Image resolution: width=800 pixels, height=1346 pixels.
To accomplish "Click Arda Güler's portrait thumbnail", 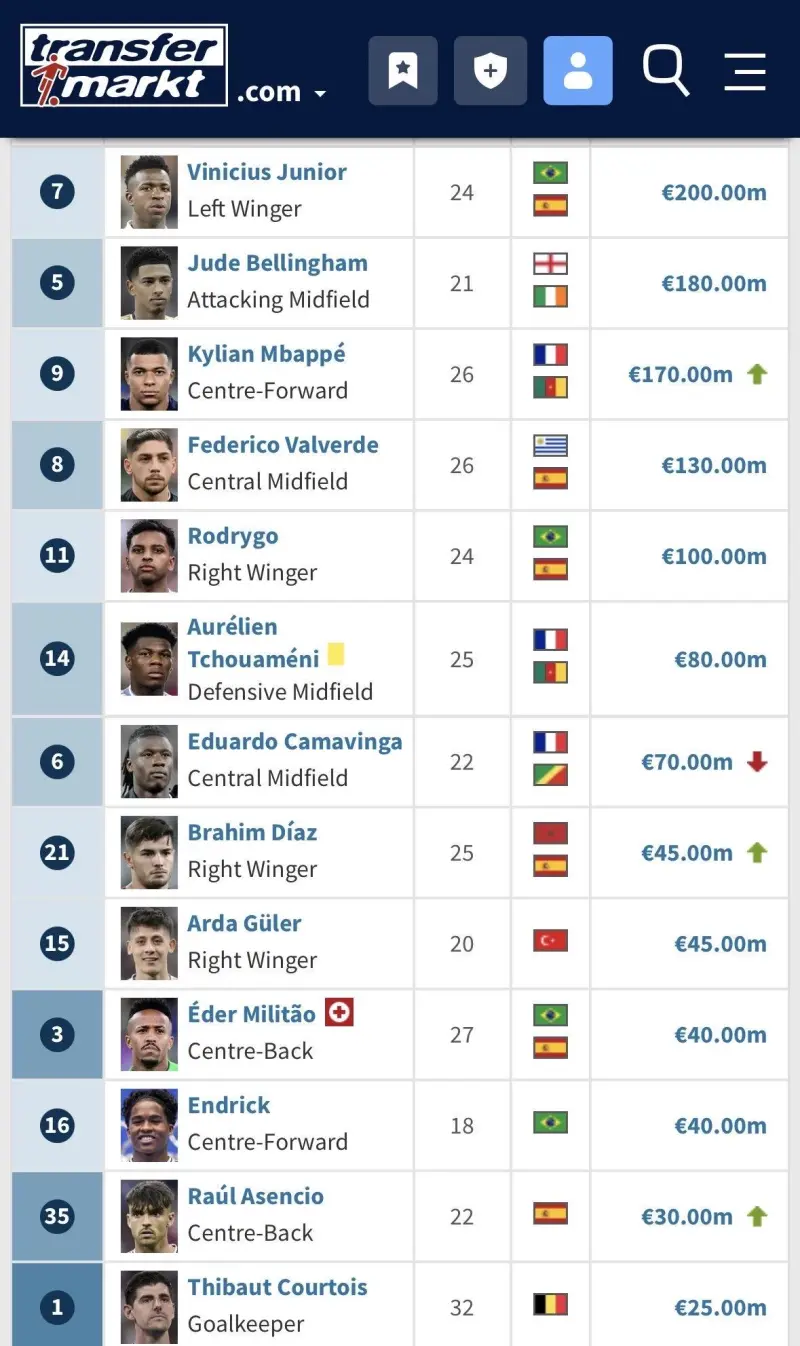I will click(x=149, y=943).
